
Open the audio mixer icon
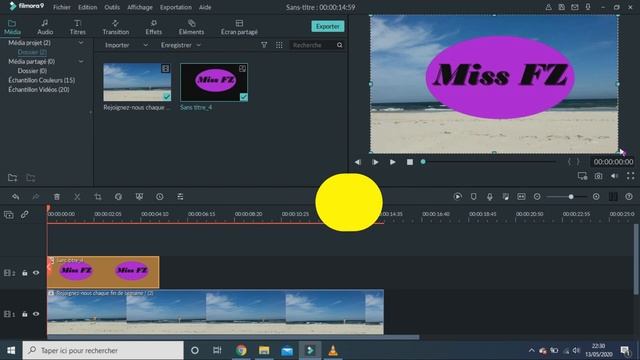click(505, 197)
